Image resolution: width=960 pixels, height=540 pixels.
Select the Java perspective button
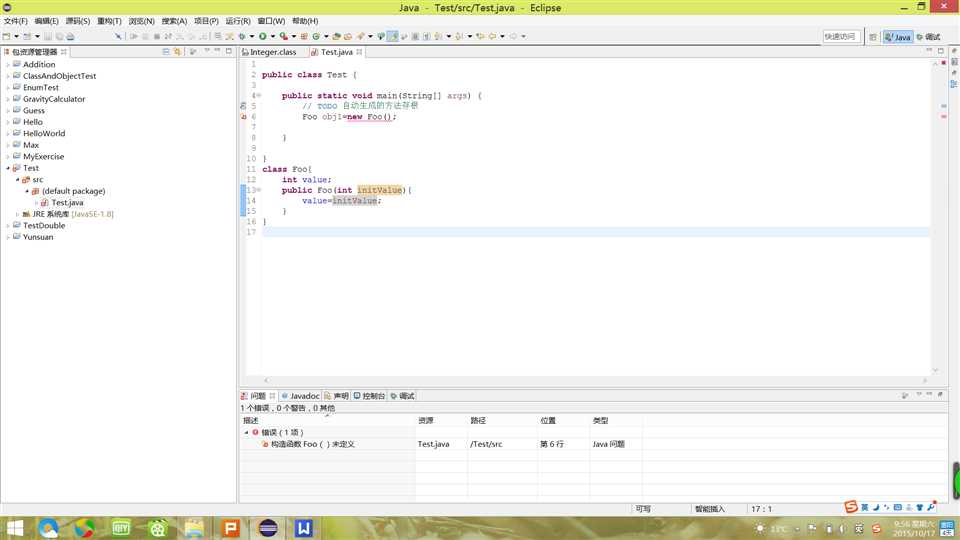(898, 37)
